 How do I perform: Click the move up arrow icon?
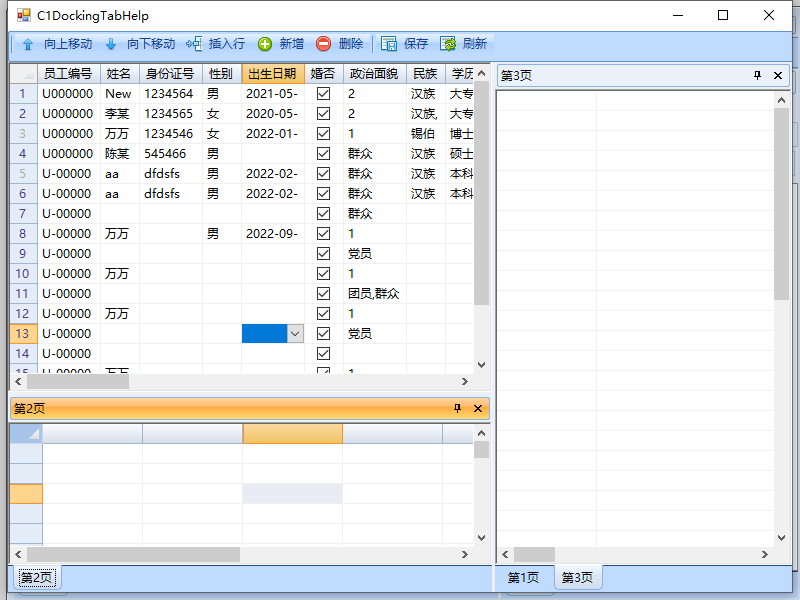point(28,44)
